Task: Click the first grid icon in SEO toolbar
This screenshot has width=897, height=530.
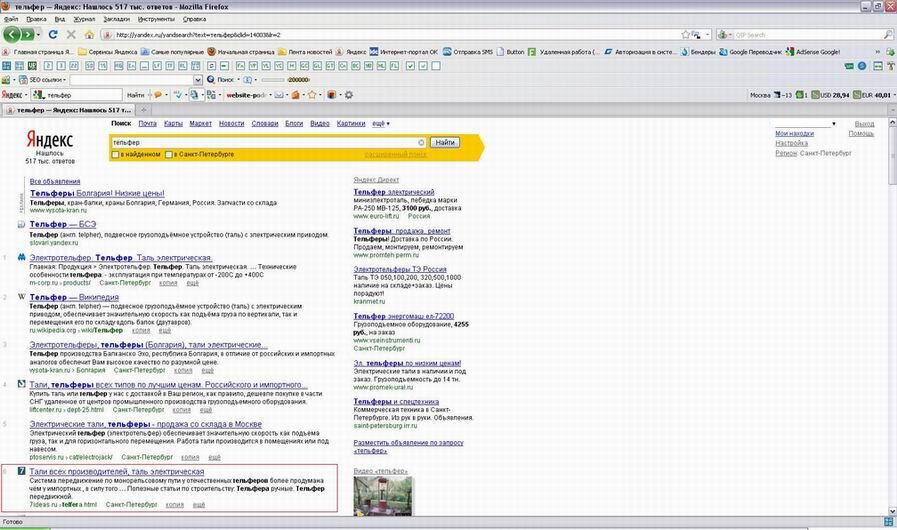Action: tap(6, 66)
